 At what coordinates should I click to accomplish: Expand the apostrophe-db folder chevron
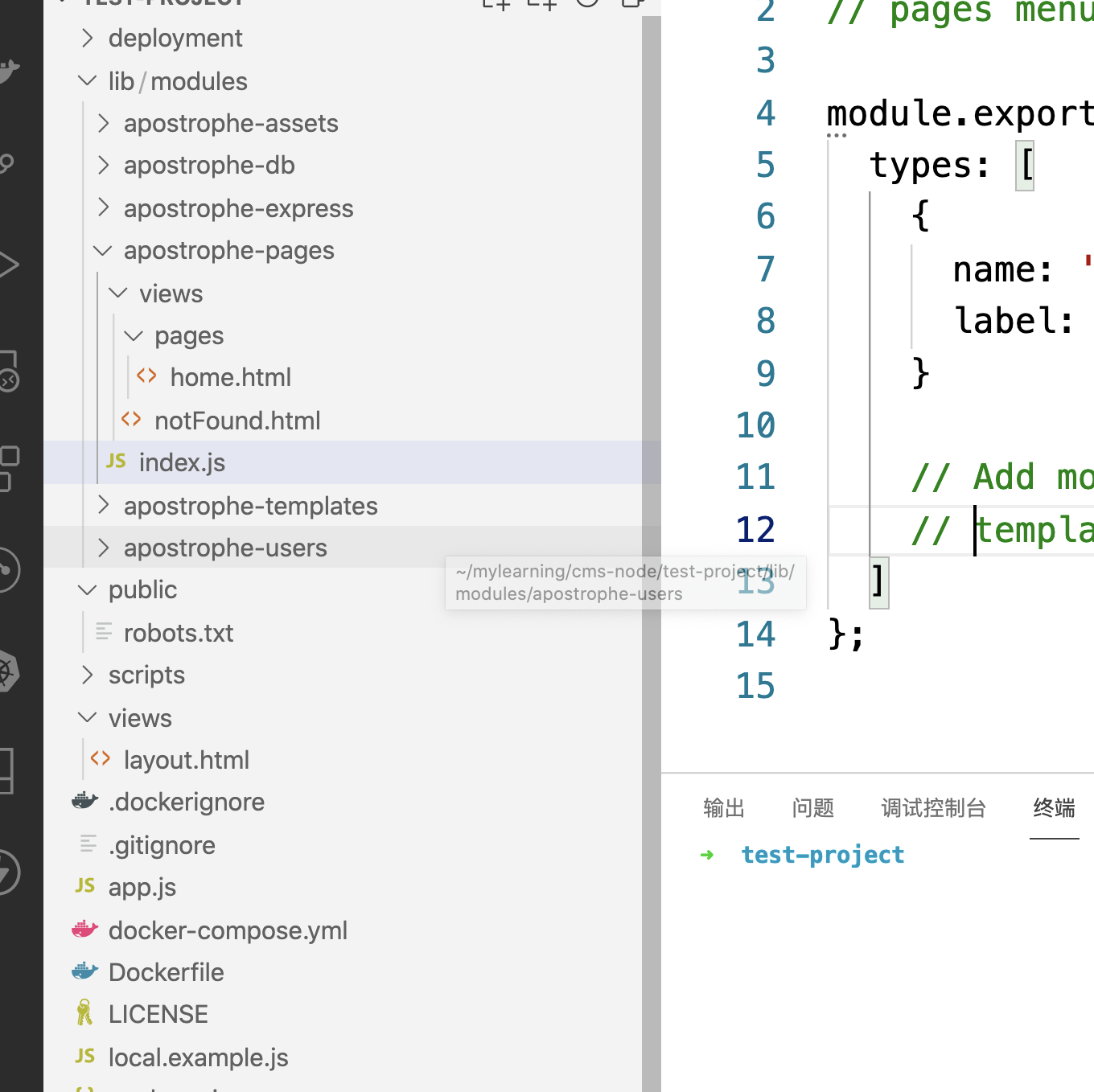(x=103, y=165)
